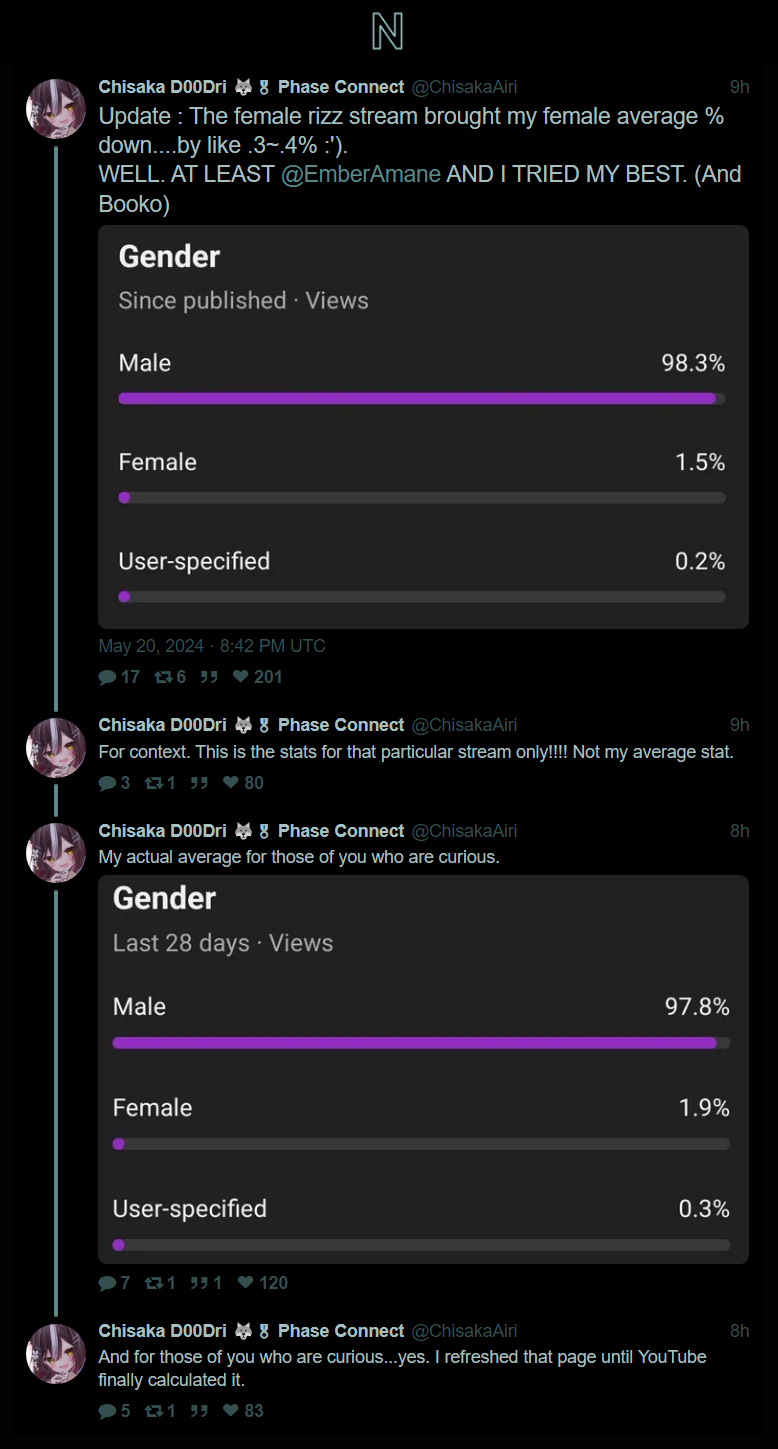
Task: Click the avatar on the last tweet
Action: [x=56, y=1354]
